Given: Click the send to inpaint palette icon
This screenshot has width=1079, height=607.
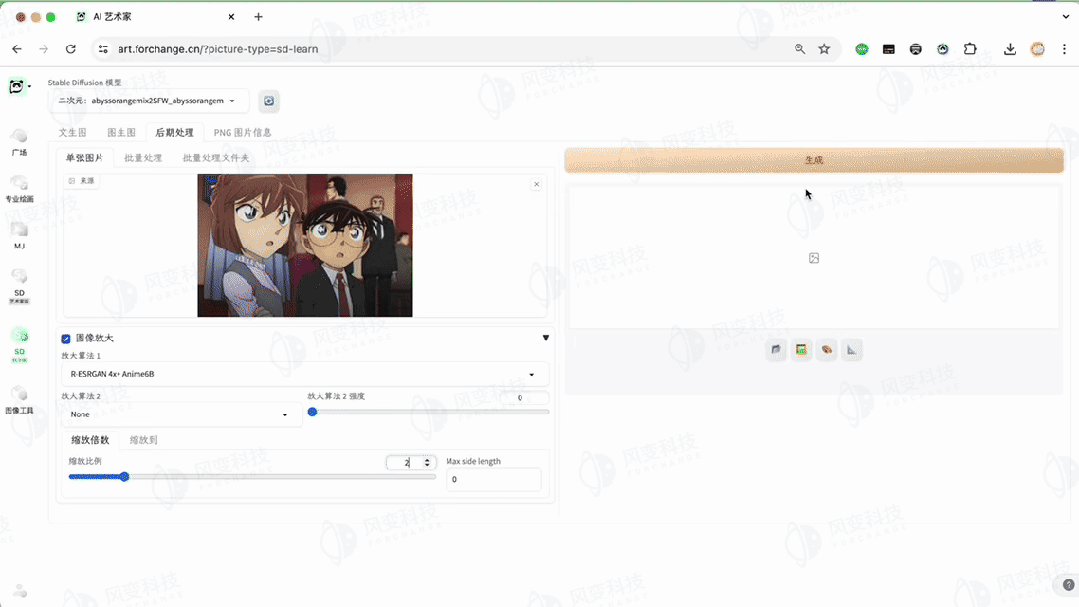Looking at the screenshot, I should 826,350.
